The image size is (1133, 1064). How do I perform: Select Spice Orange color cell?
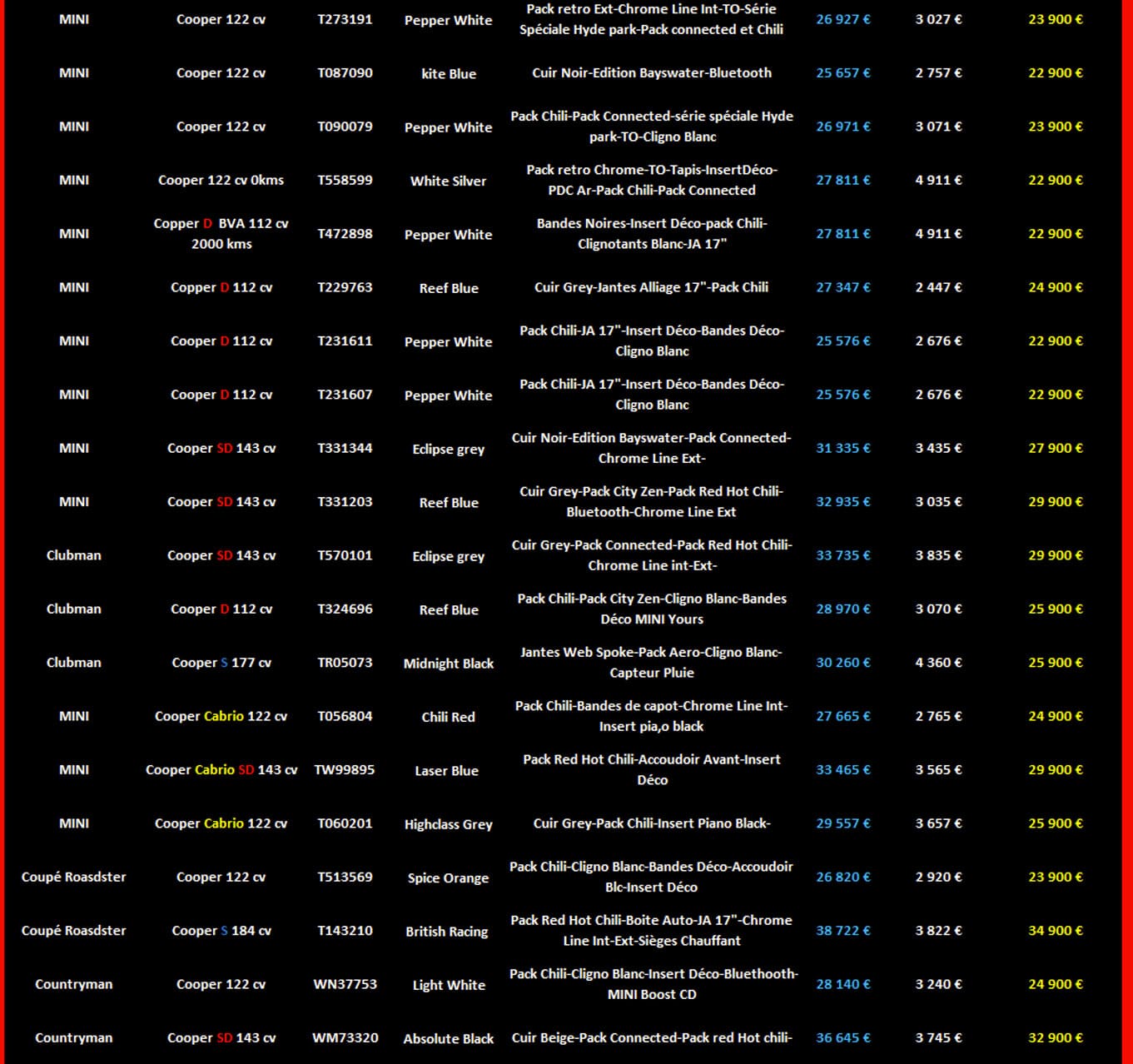[449, 878]
